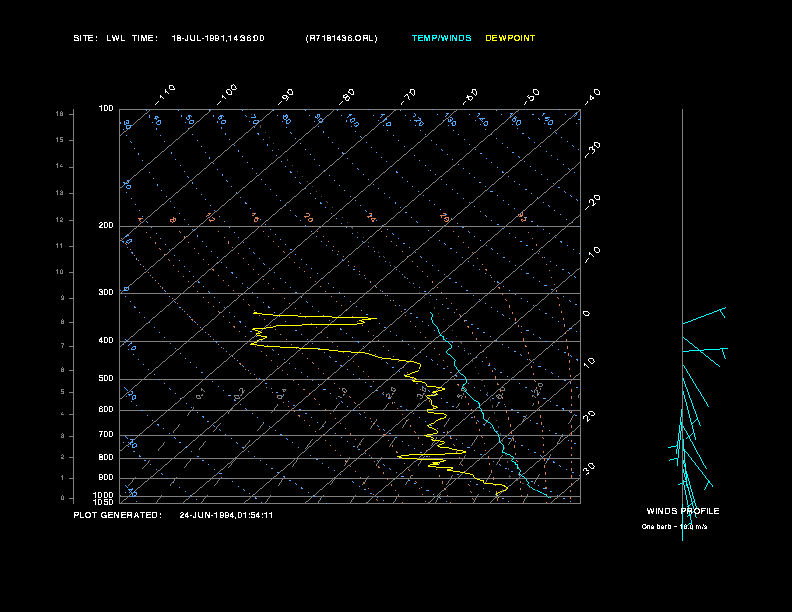Screen dimensions: 792x612
Task: Click the -50 isotherm label at top
Action: tap(532, 96)
